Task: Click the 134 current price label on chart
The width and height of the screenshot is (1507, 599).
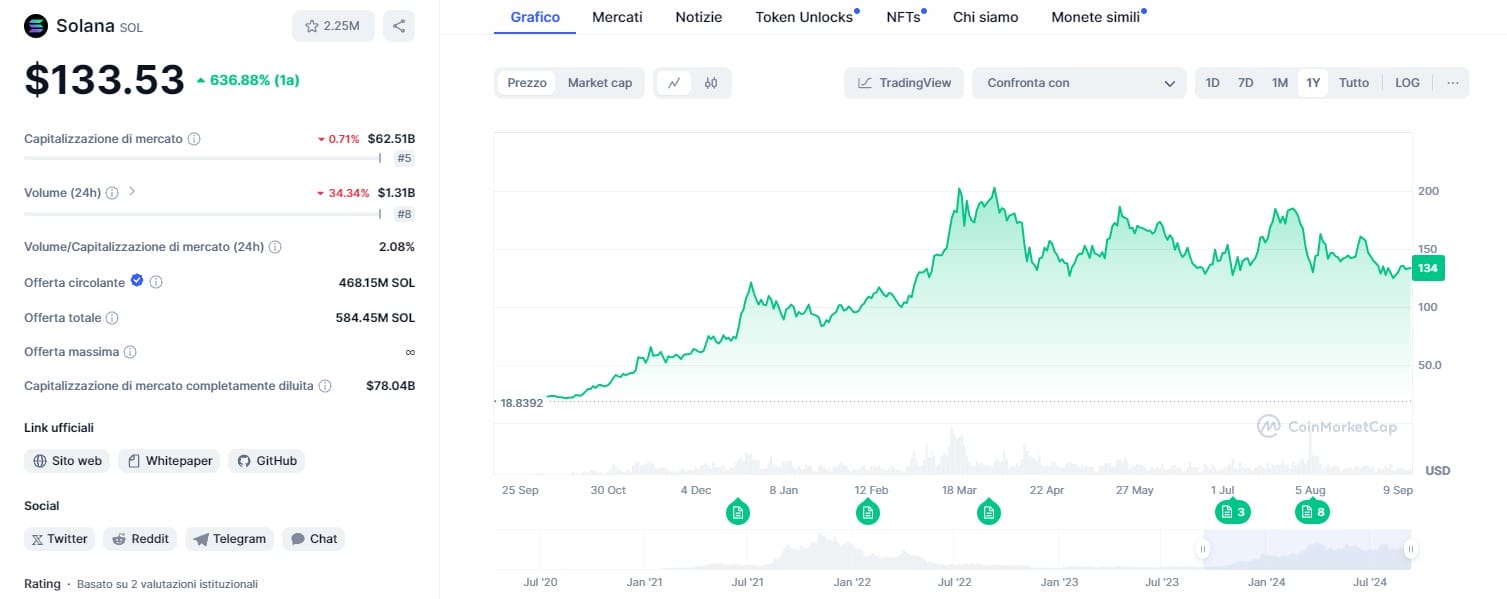Action: (1428, 267)
